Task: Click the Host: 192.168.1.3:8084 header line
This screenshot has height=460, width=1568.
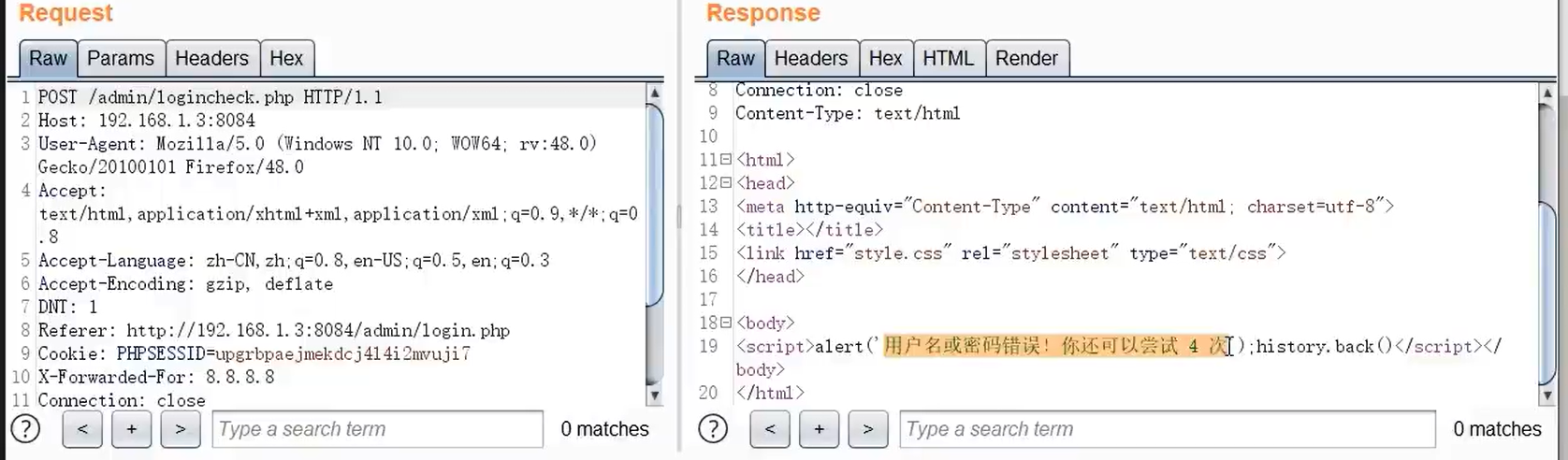Action: point(146,121)
